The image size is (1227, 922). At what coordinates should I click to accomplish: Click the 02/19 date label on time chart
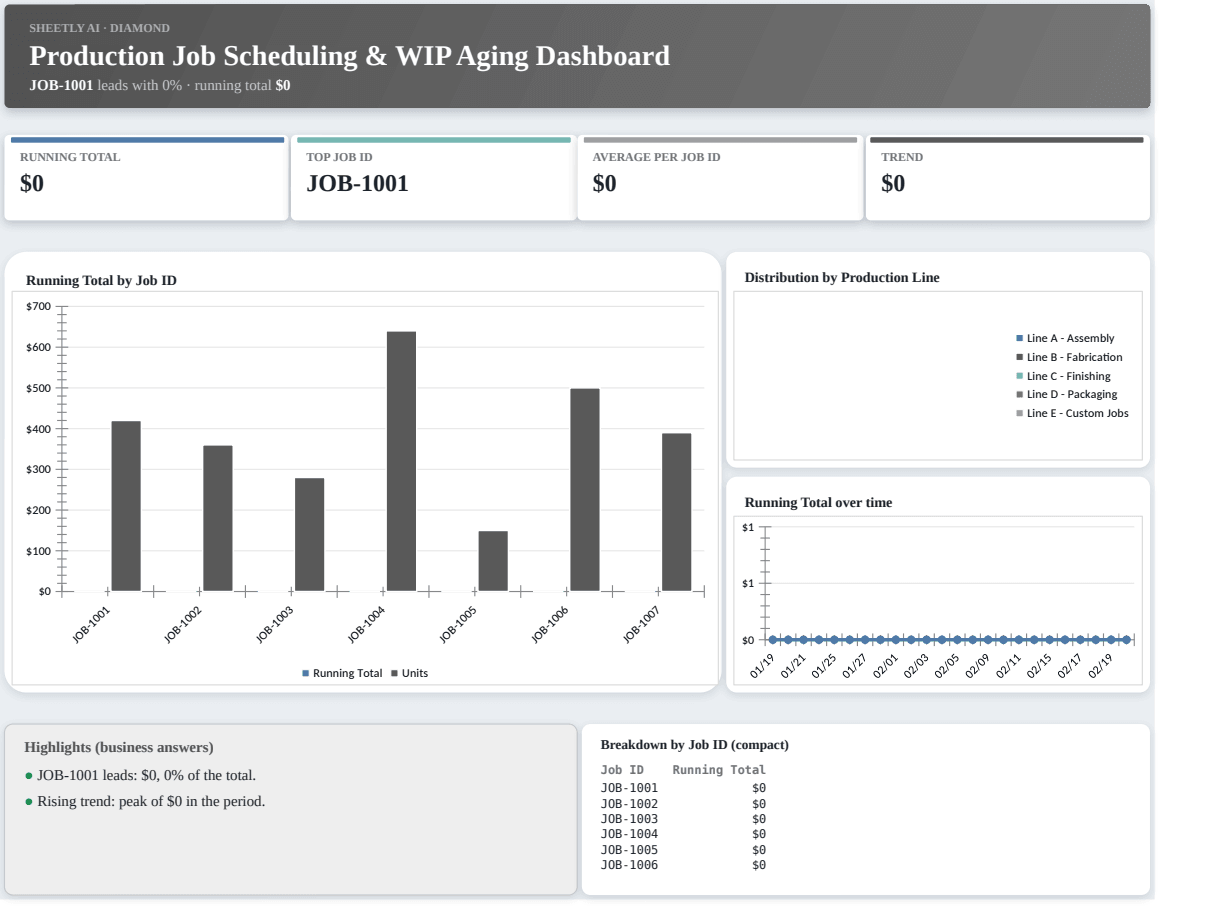pos(1102,665)
